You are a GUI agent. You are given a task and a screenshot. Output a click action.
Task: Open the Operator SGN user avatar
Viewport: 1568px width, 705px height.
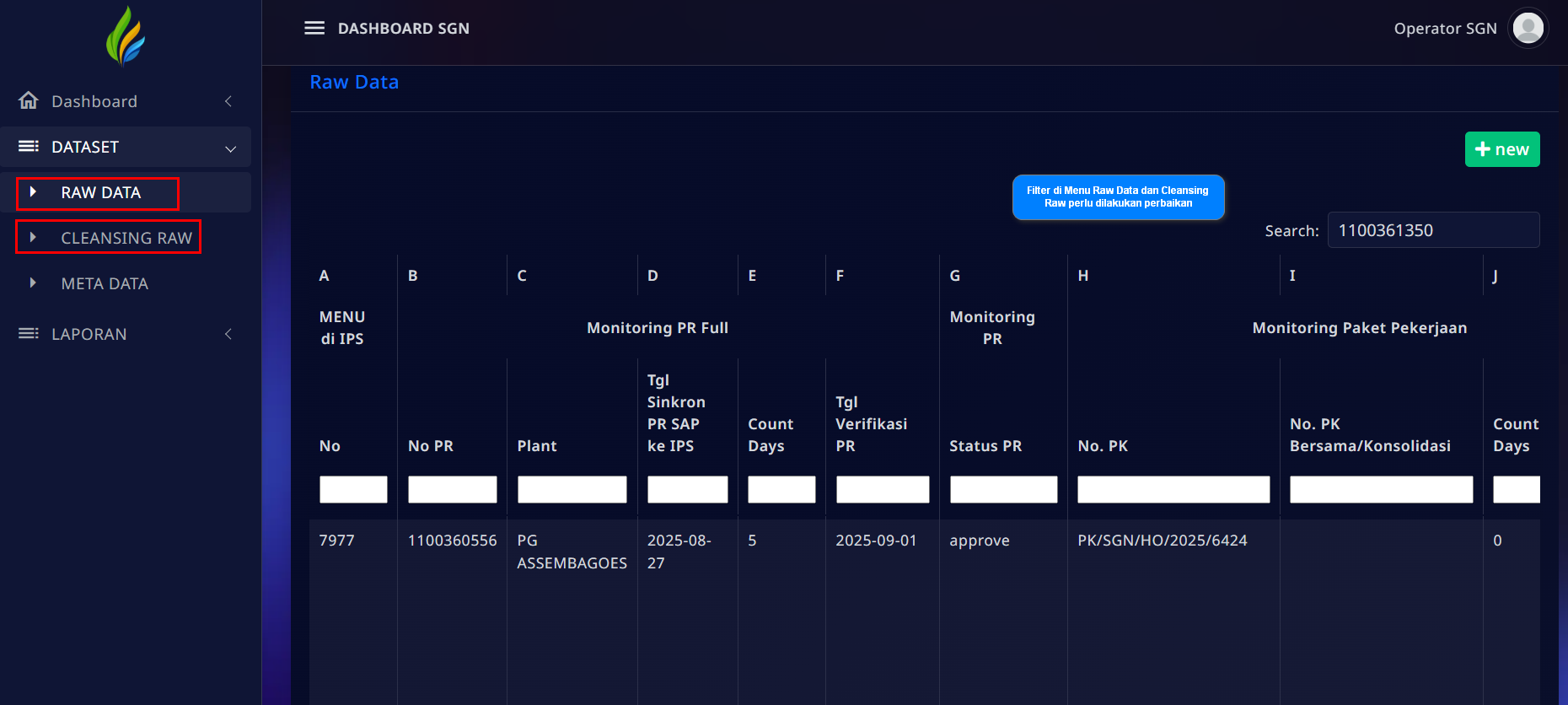[1528, 28]
